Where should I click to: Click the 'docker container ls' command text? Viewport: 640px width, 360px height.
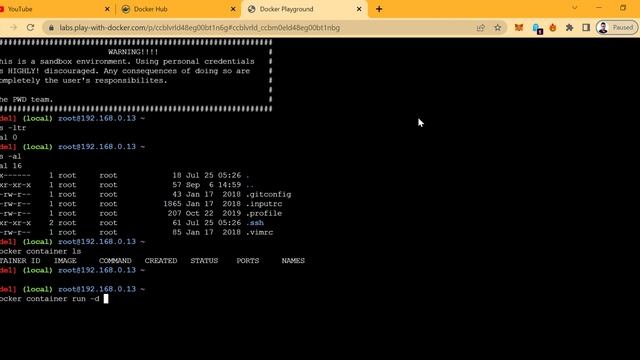tap(40, 251)
